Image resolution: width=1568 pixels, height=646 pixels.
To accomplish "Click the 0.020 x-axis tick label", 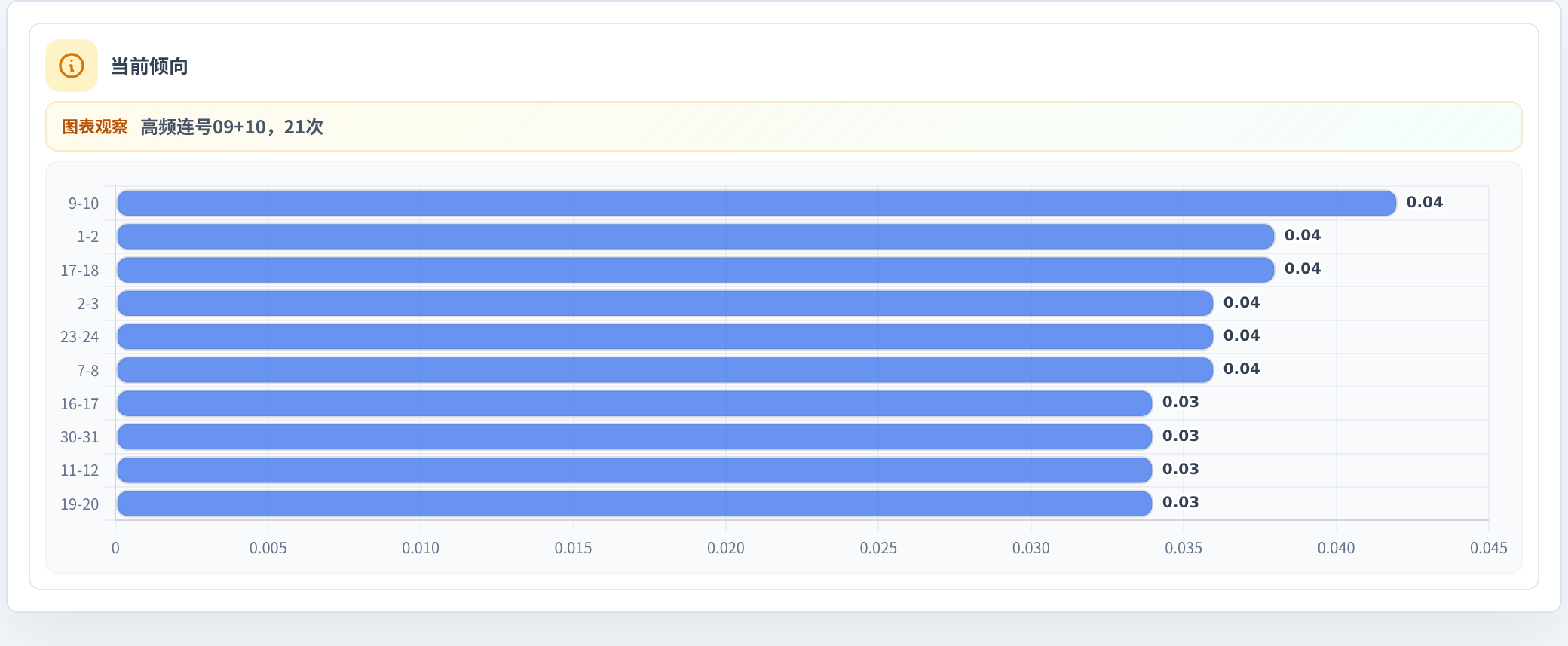I will 726,548.
